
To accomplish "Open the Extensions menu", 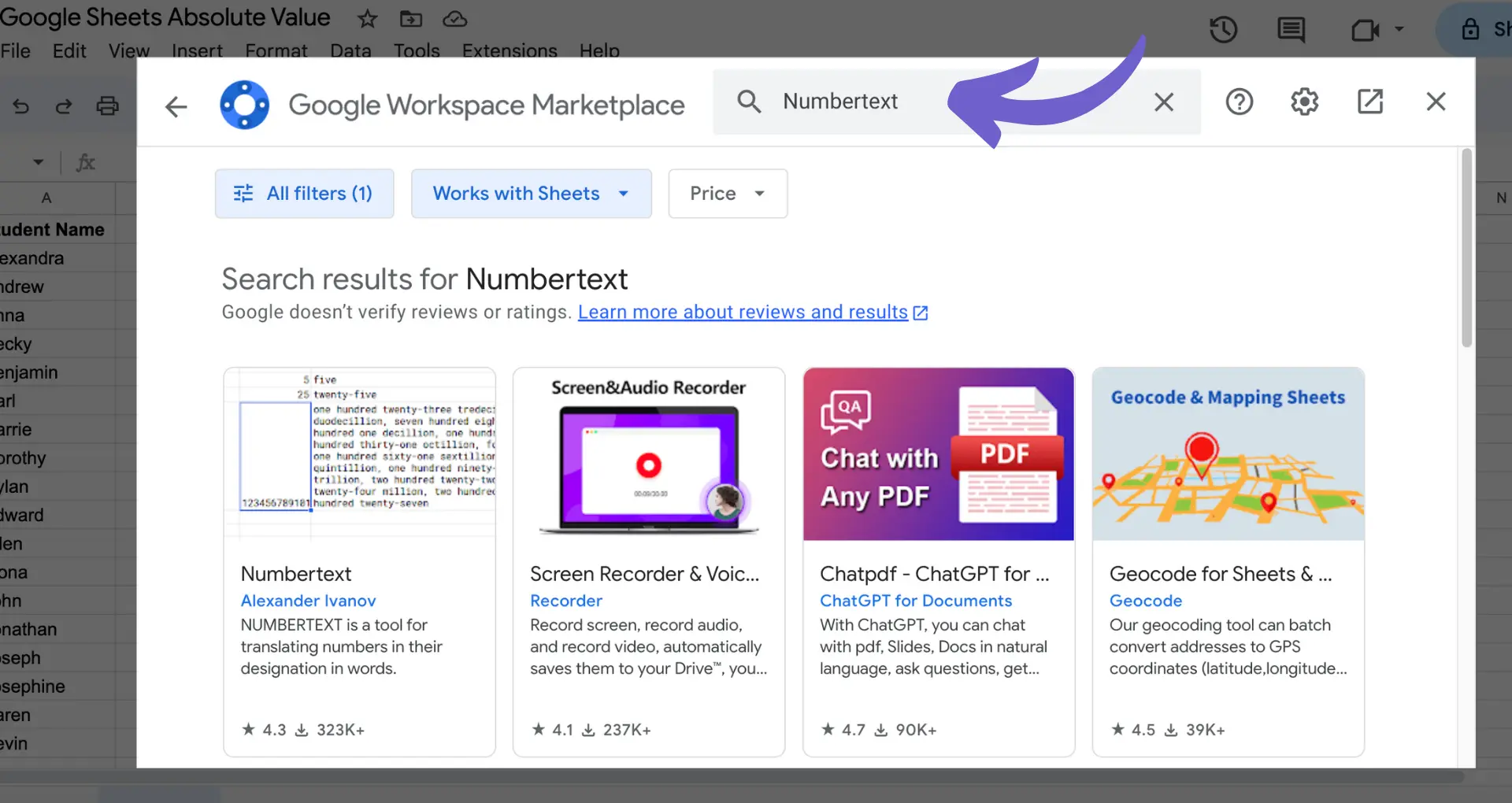I will (510, 51).
